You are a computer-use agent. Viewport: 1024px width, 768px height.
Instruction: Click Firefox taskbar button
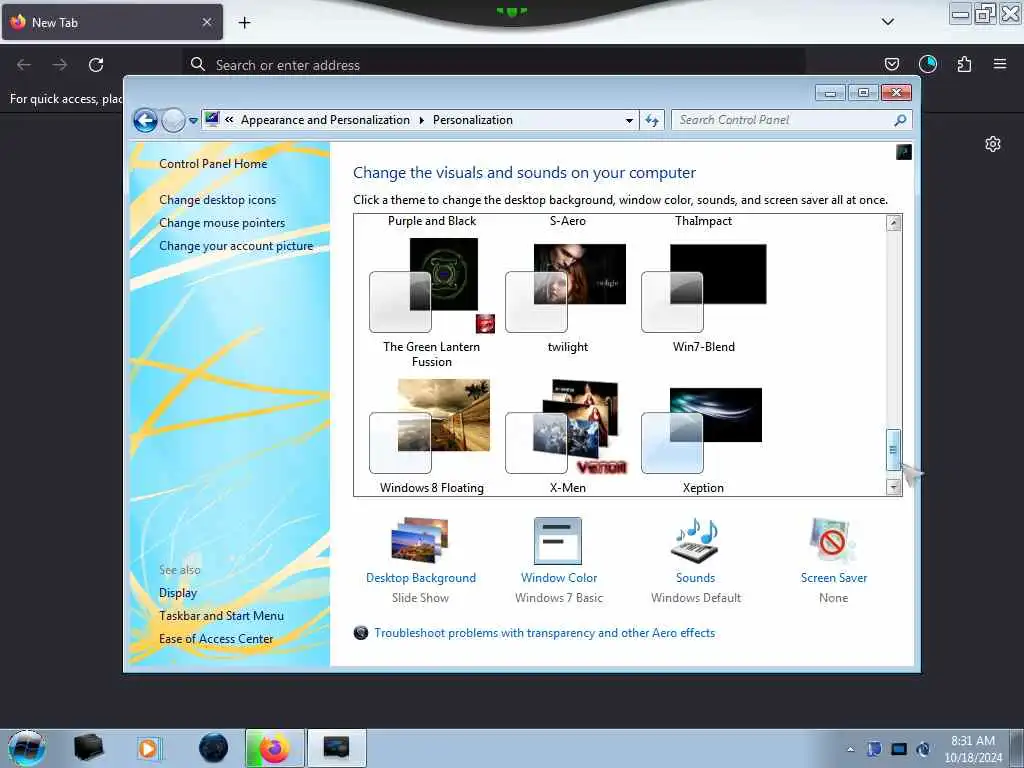[x=274, y=748]
